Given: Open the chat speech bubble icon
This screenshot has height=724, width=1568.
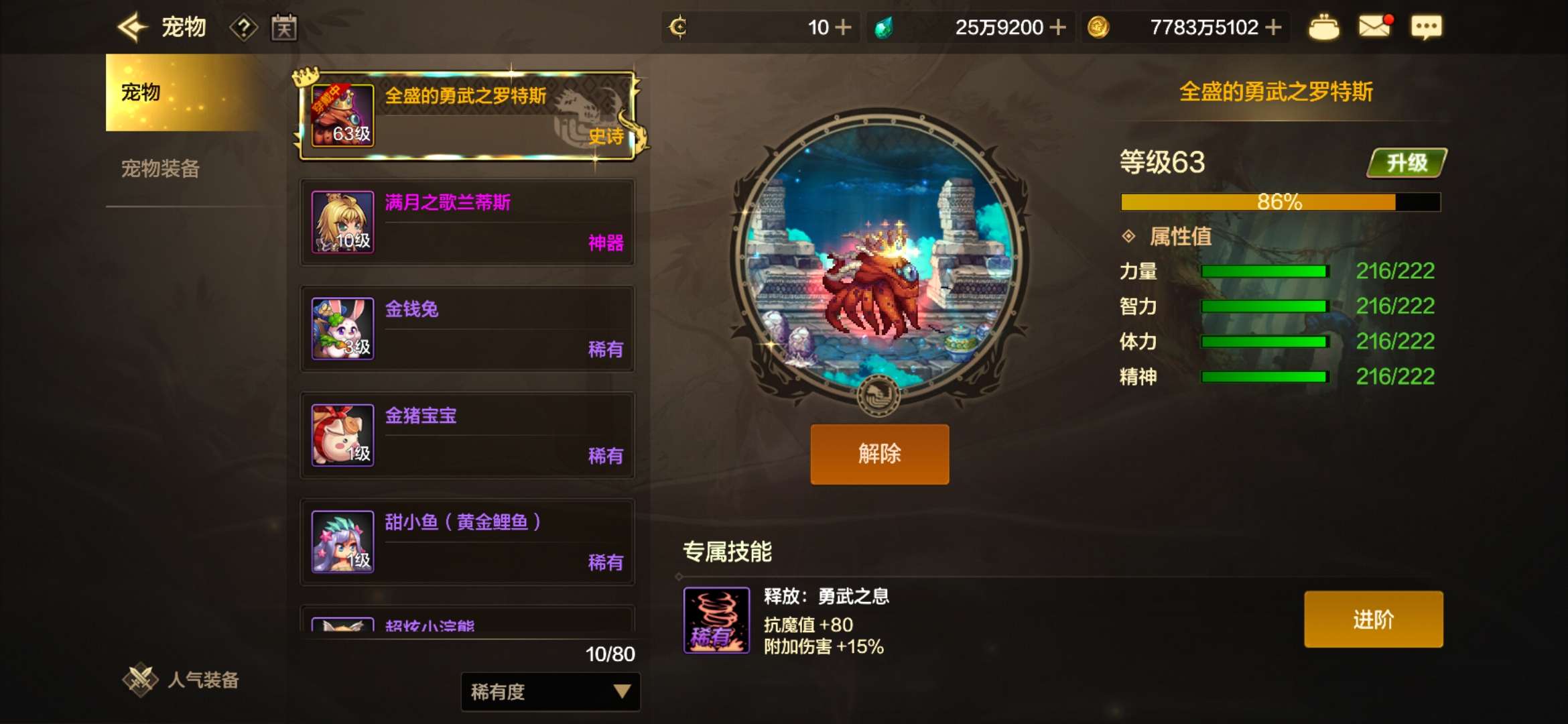Looking at the screenshot, I should click(1426, 27).
